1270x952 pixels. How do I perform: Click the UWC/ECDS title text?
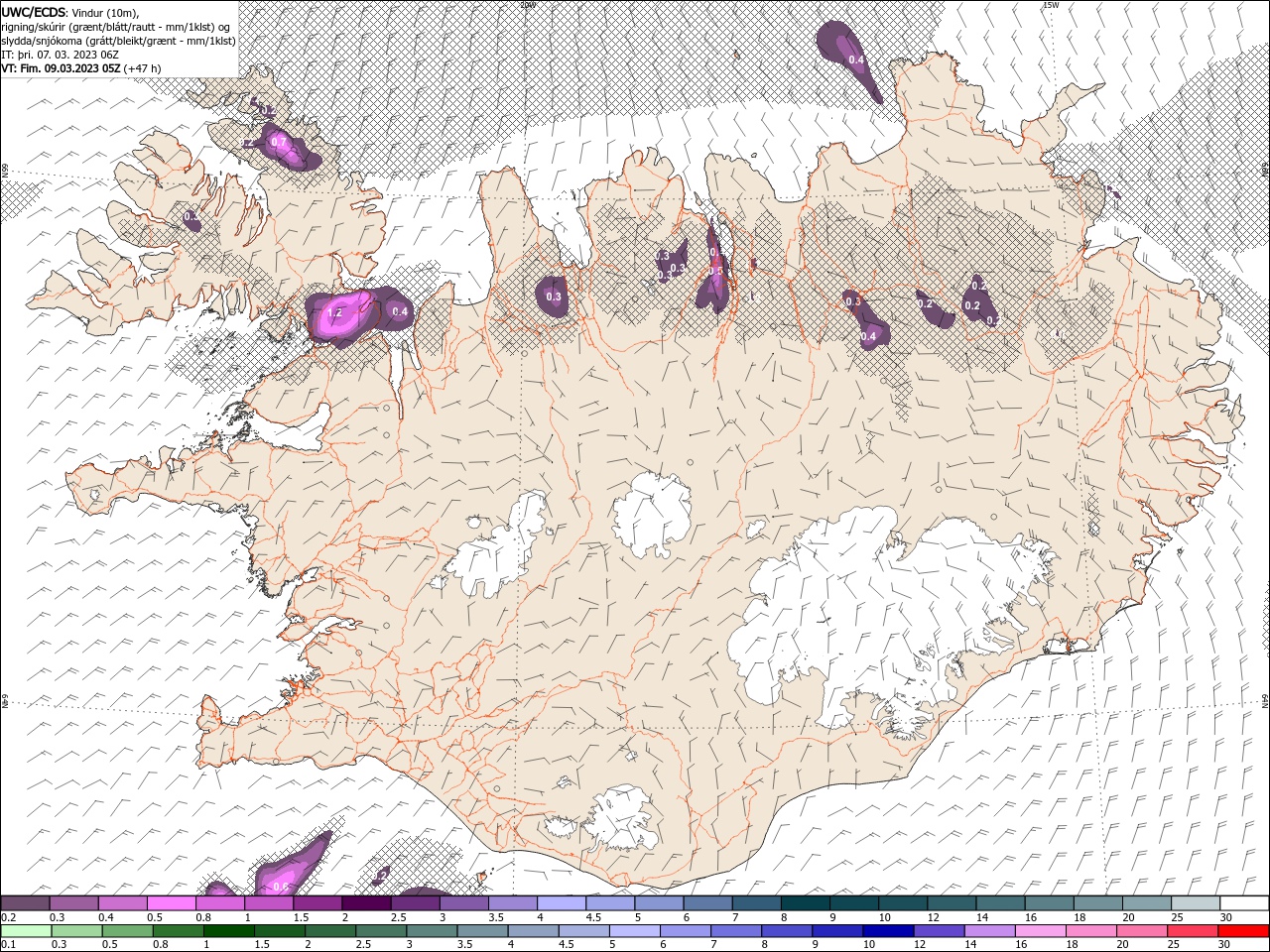34,11
